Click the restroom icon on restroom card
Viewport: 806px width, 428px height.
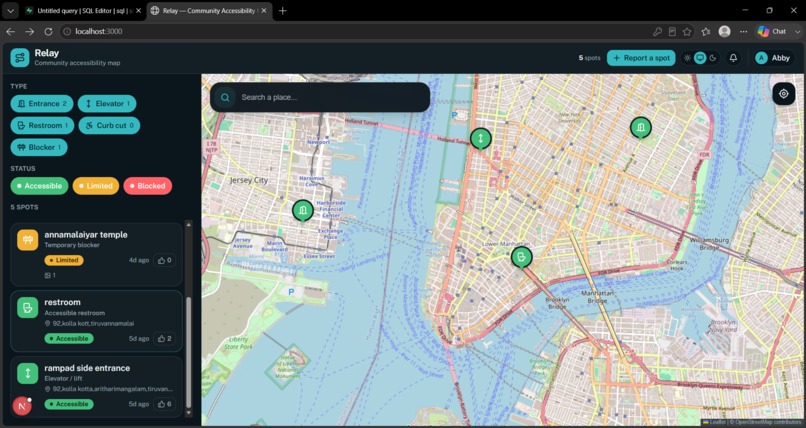[28, 308]
